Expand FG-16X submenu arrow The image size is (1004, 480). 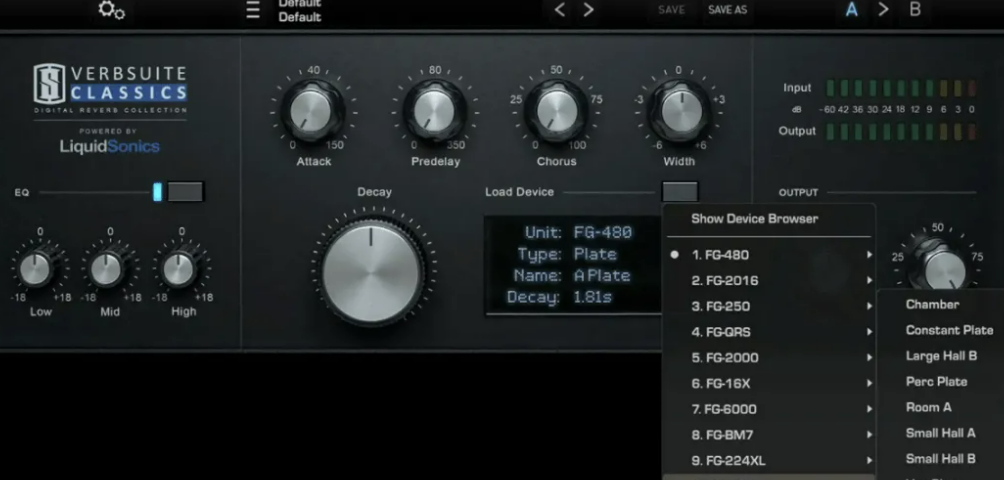tap(869, 383)
